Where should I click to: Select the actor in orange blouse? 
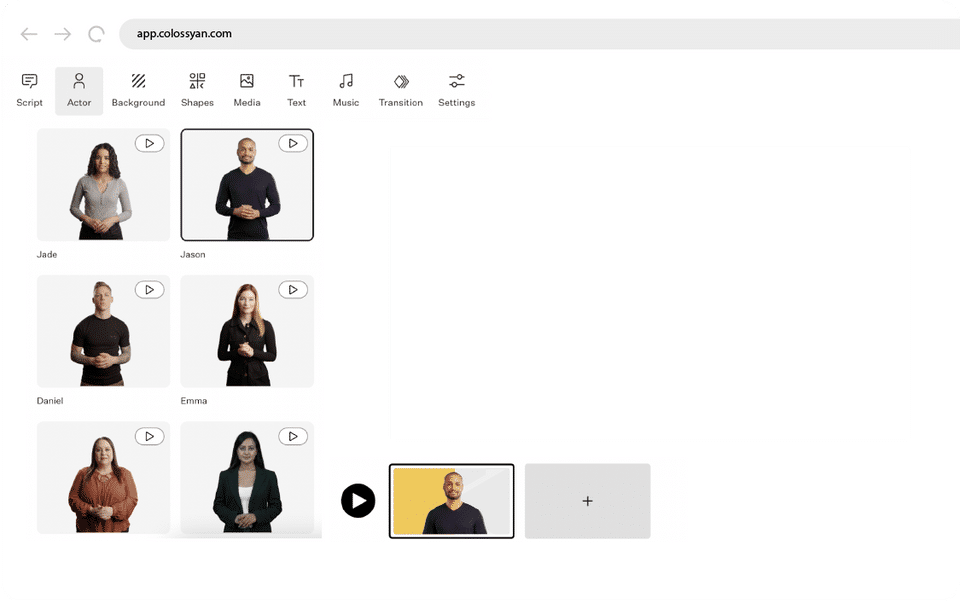pos(103,477)
